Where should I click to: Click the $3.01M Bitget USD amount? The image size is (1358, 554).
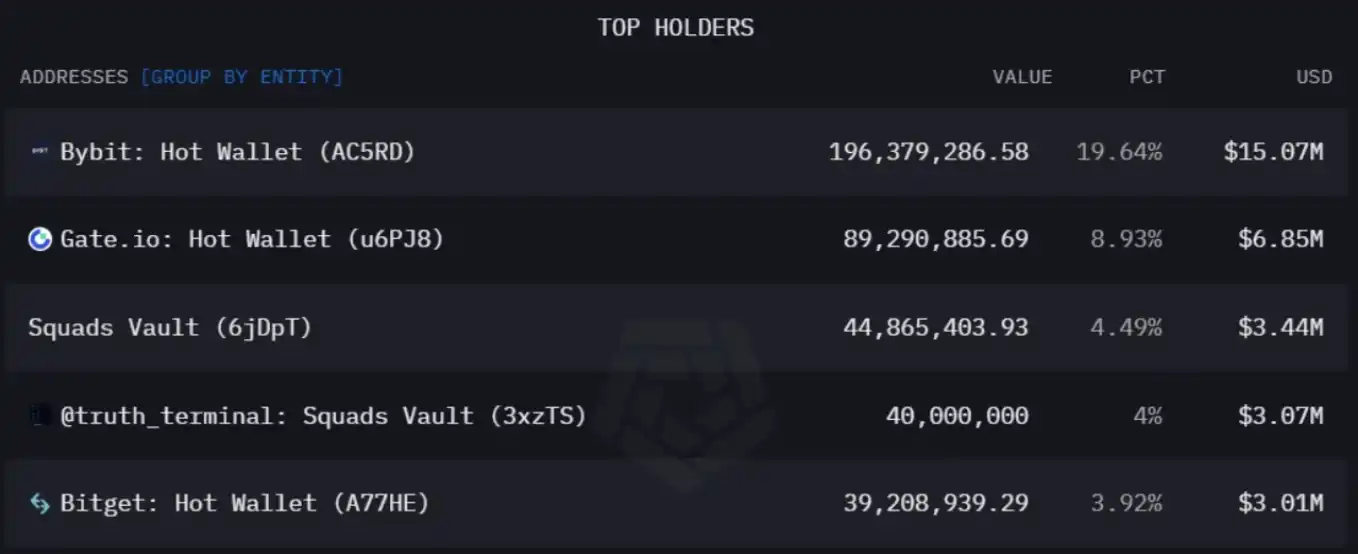pos(1280,503)
